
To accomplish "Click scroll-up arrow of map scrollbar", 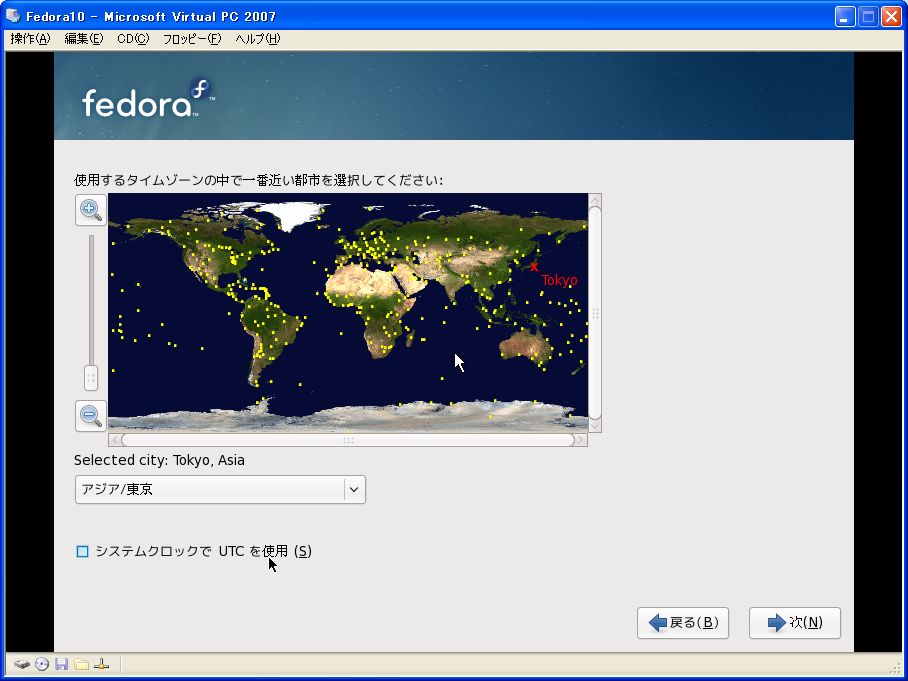I will pos(595,200).
